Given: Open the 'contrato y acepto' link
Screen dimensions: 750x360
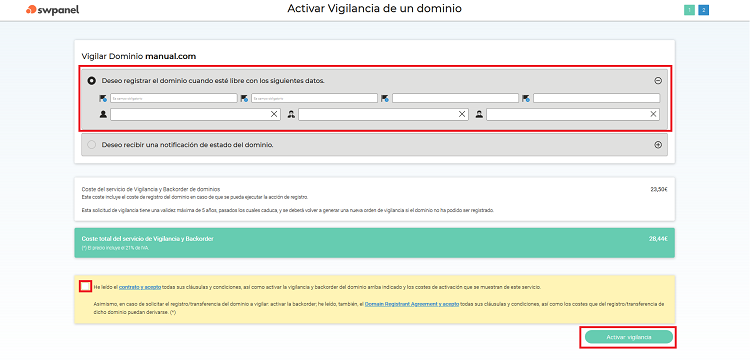Looking at the screenshot, I should [140, 287].
